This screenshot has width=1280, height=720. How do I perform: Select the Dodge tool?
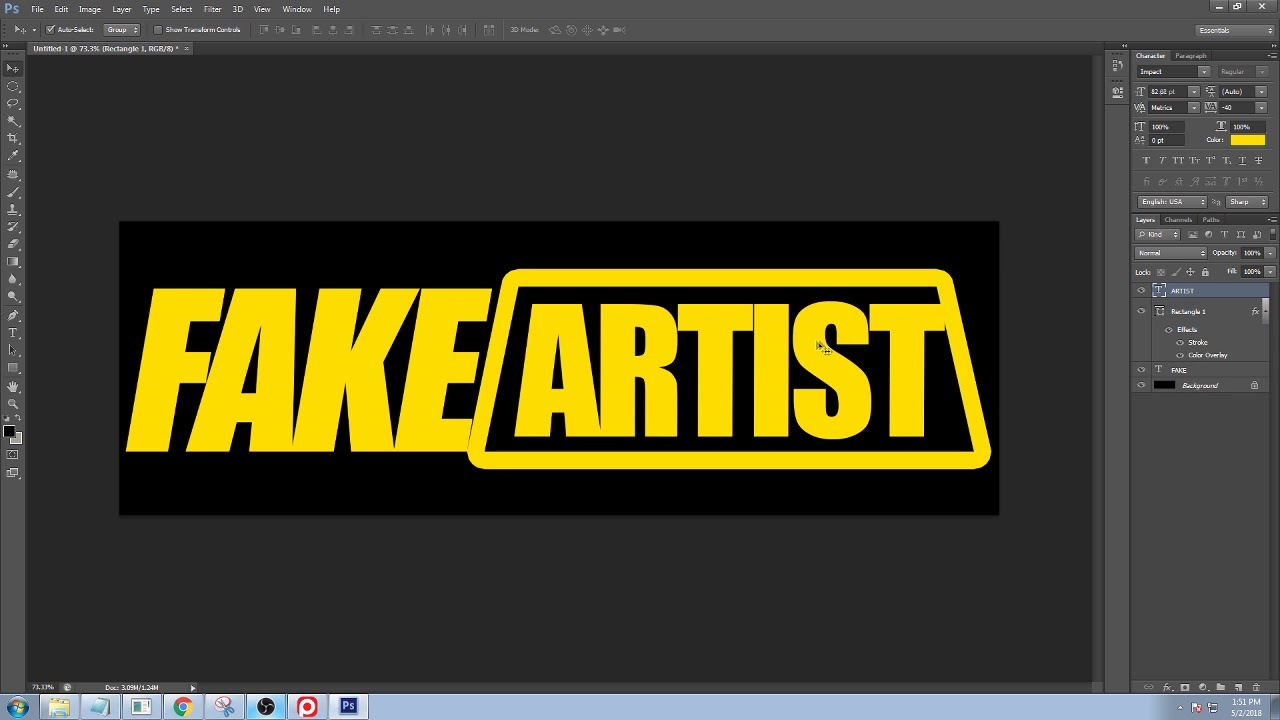(13, 297)
